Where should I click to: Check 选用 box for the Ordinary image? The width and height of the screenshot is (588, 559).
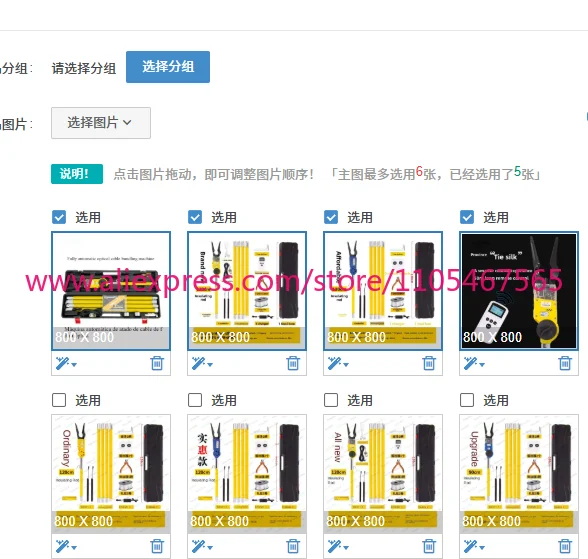(x=59, y=400)
